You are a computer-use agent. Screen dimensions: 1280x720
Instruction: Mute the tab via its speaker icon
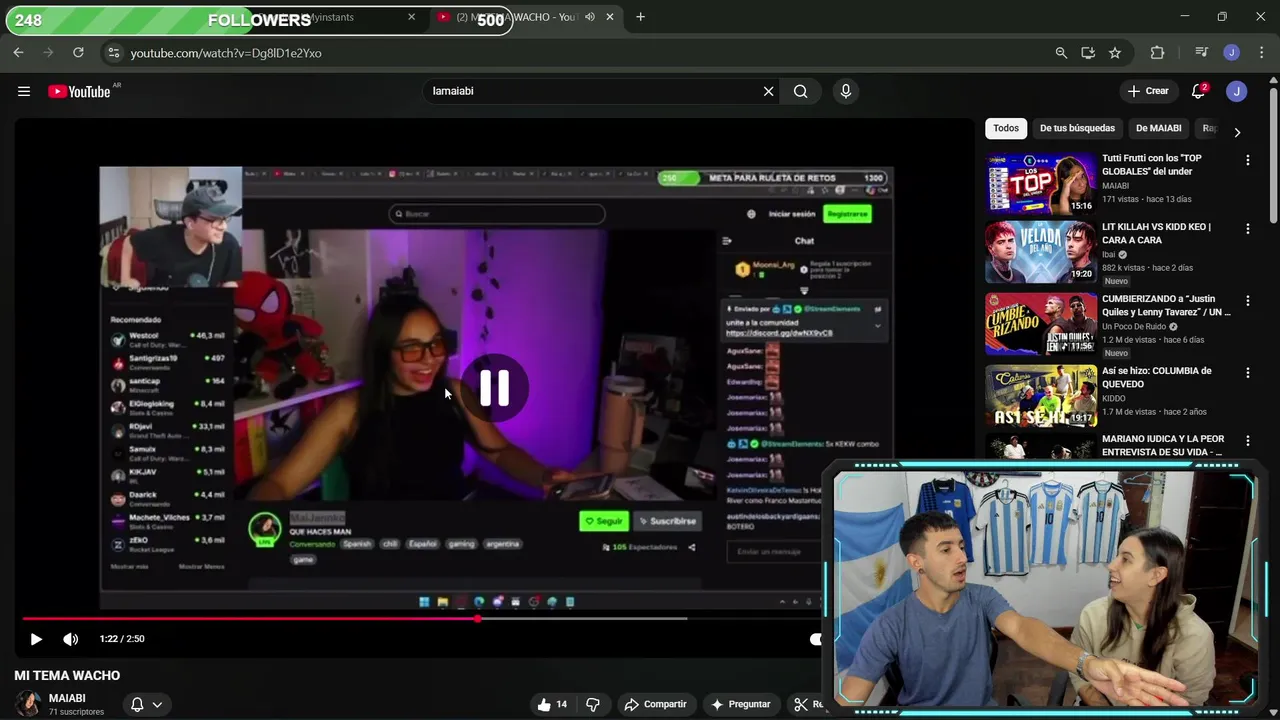coord(590,17)
